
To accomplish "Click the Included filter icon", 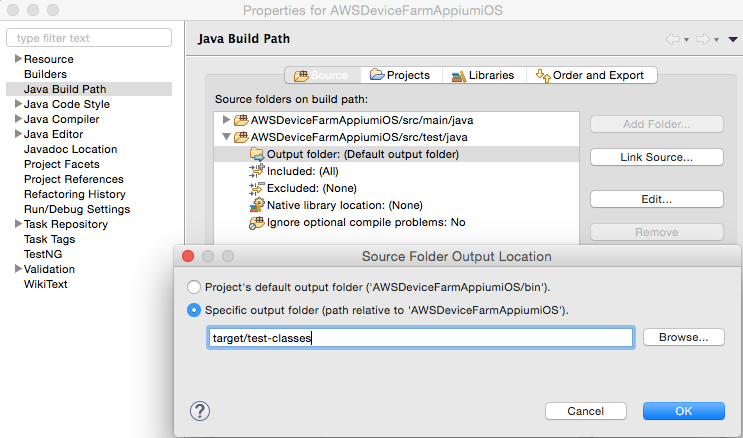I will point(257,171).
